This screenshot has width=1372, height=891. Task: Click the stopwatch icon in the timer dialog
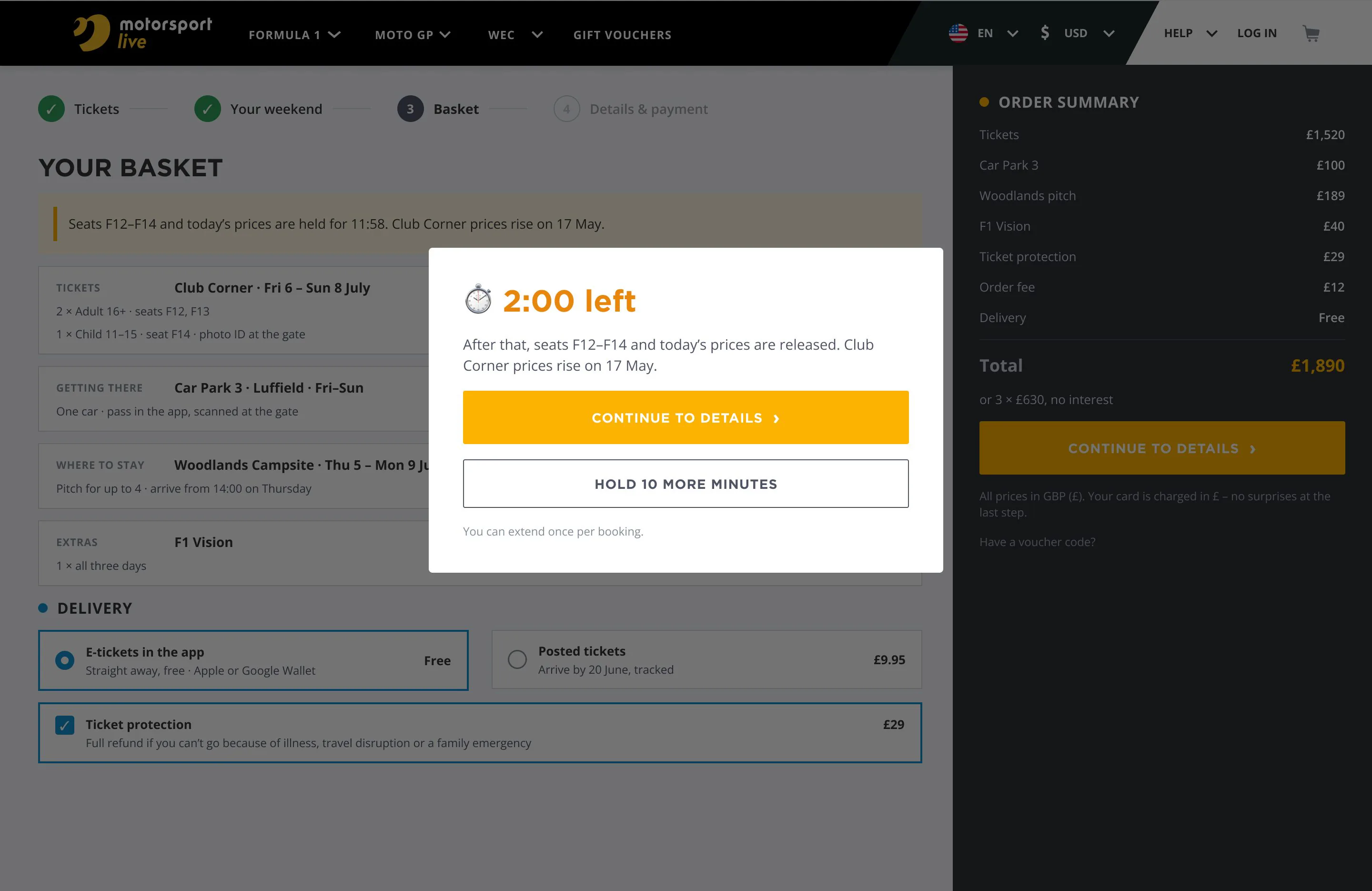click(x=478, y=299)
